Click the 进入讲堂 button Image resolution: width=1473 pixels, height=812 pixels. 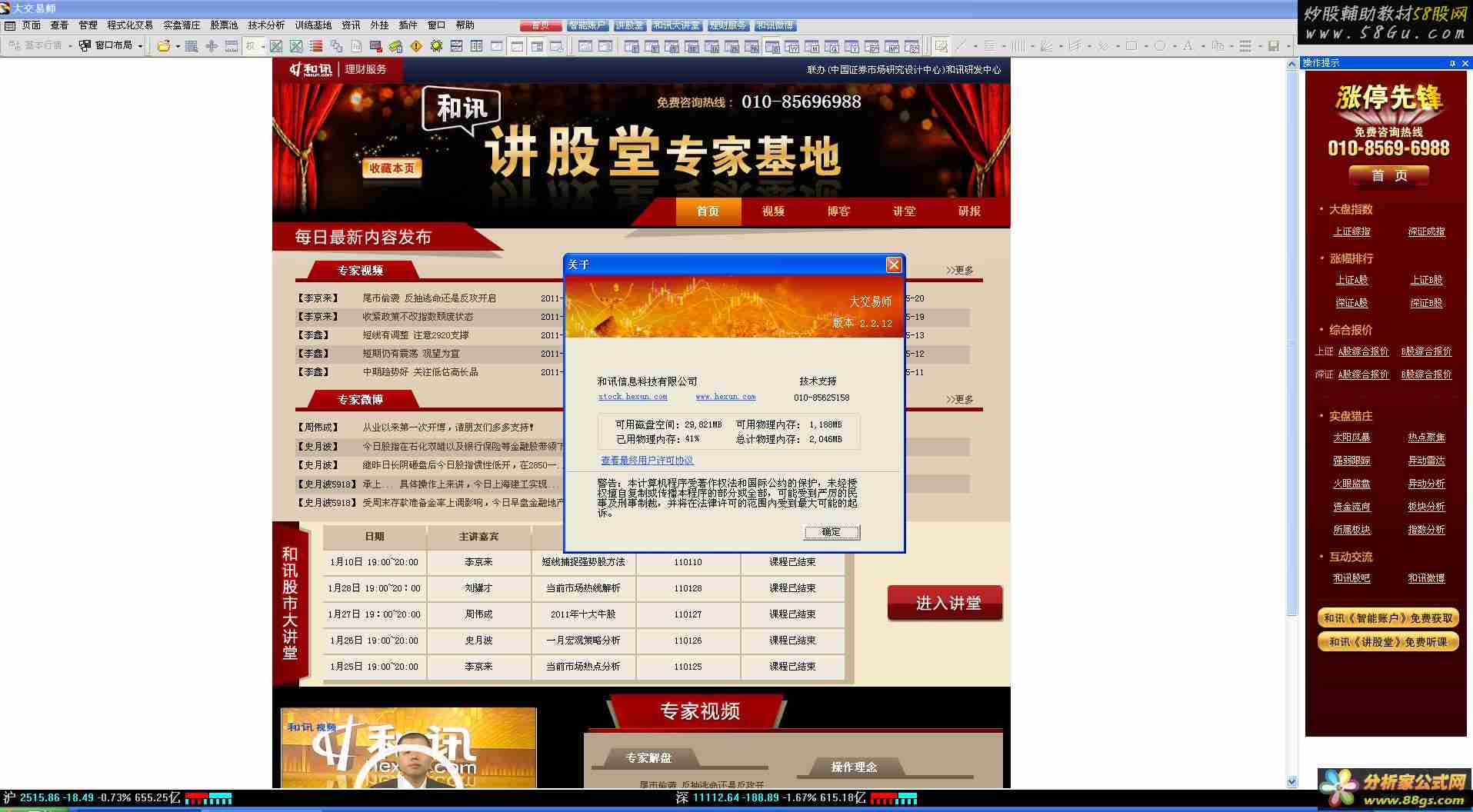coord(945,603)
